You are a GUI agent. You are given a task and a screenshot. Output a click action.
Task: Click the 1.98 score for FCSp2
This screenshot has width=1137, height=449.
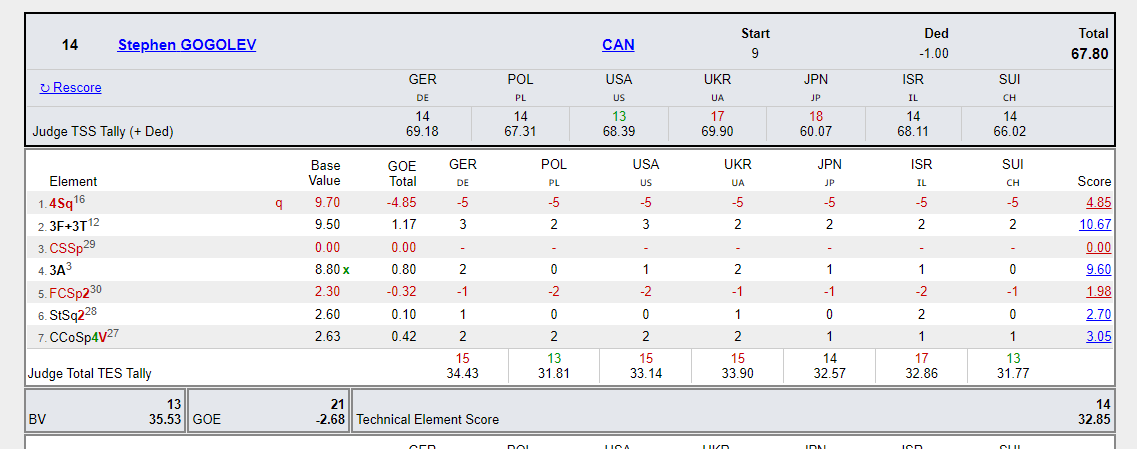[1098, 292]
